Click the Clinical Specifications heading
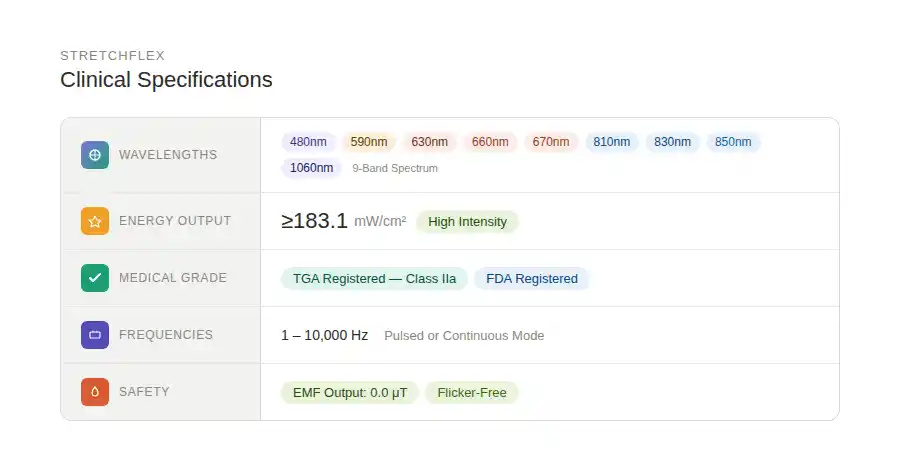900x475 pixels. click(166, 80)
